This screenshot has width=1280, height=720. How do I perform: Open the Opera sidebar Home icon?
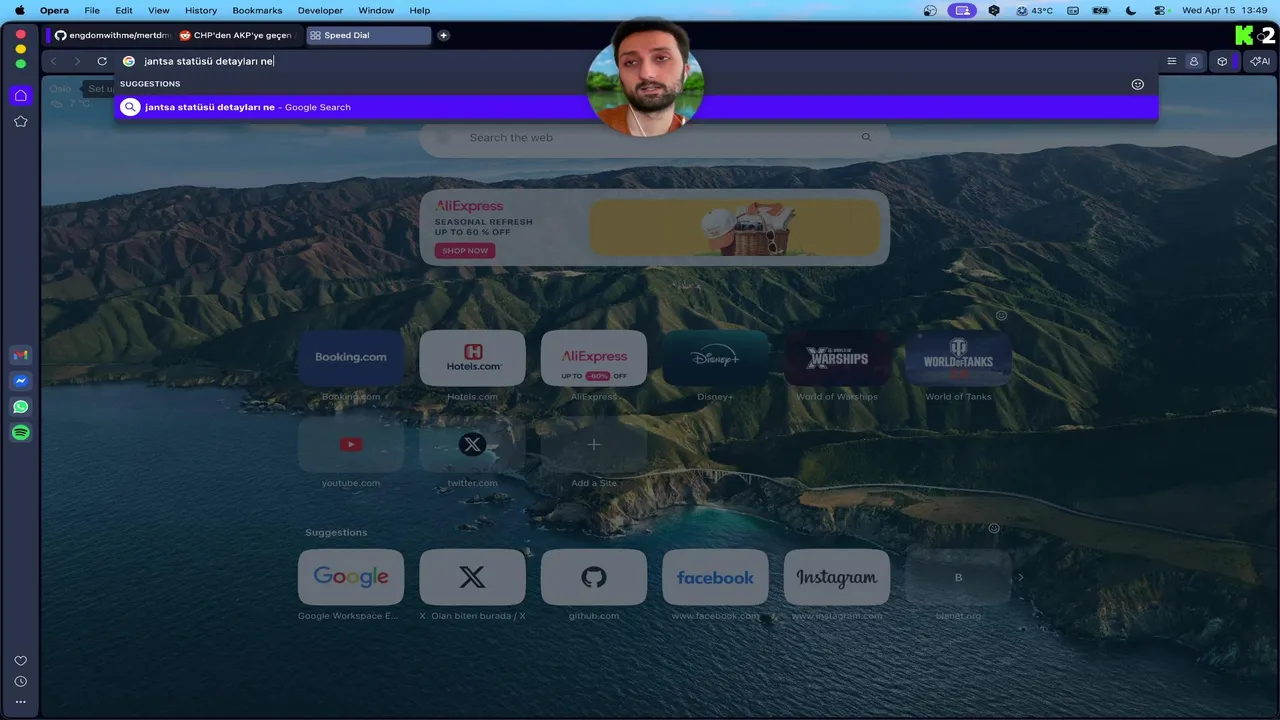pos(20,96)
